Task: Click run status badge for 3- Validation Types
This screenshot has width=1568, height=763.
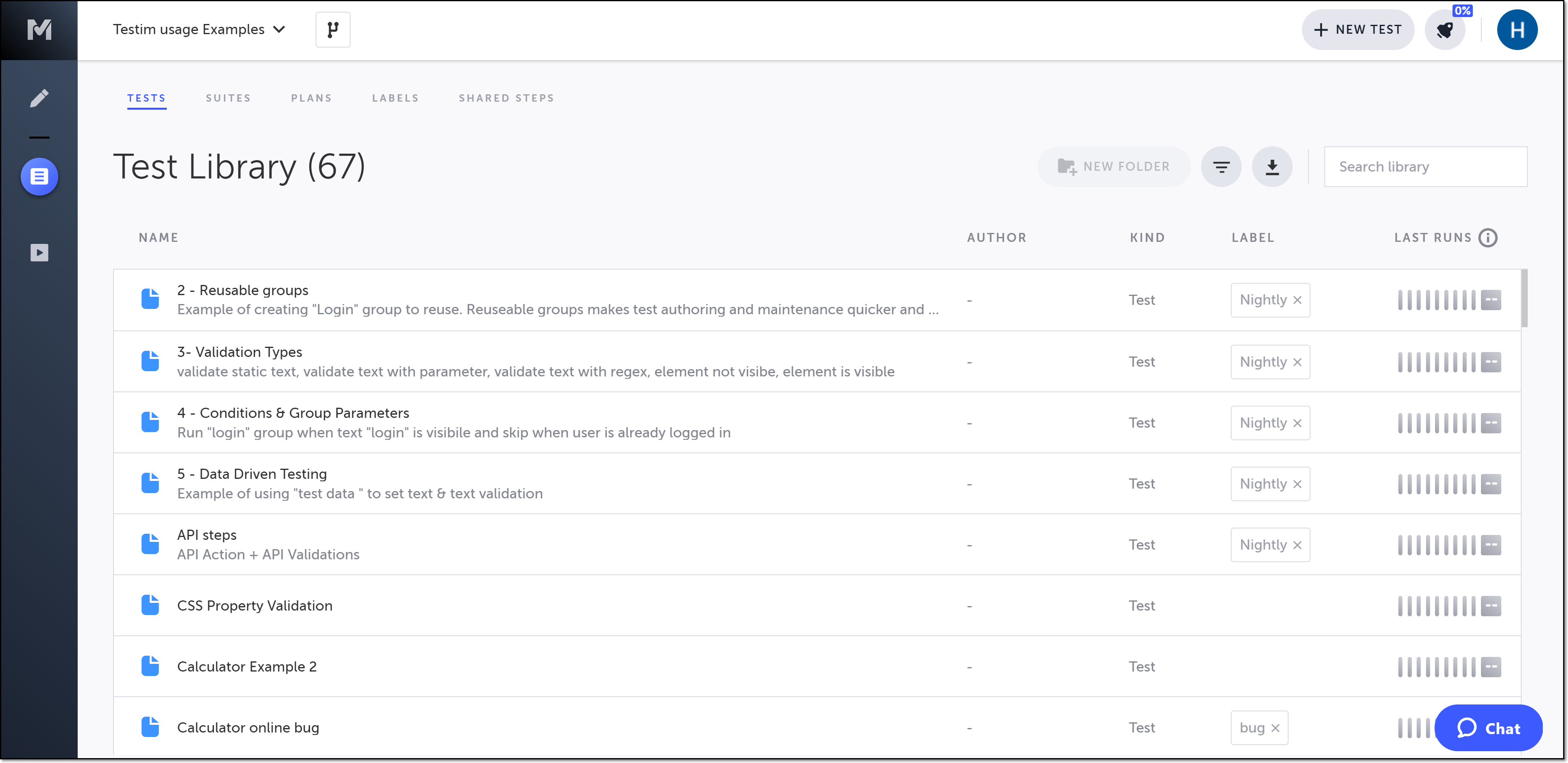Action: tap(1491, 362)
